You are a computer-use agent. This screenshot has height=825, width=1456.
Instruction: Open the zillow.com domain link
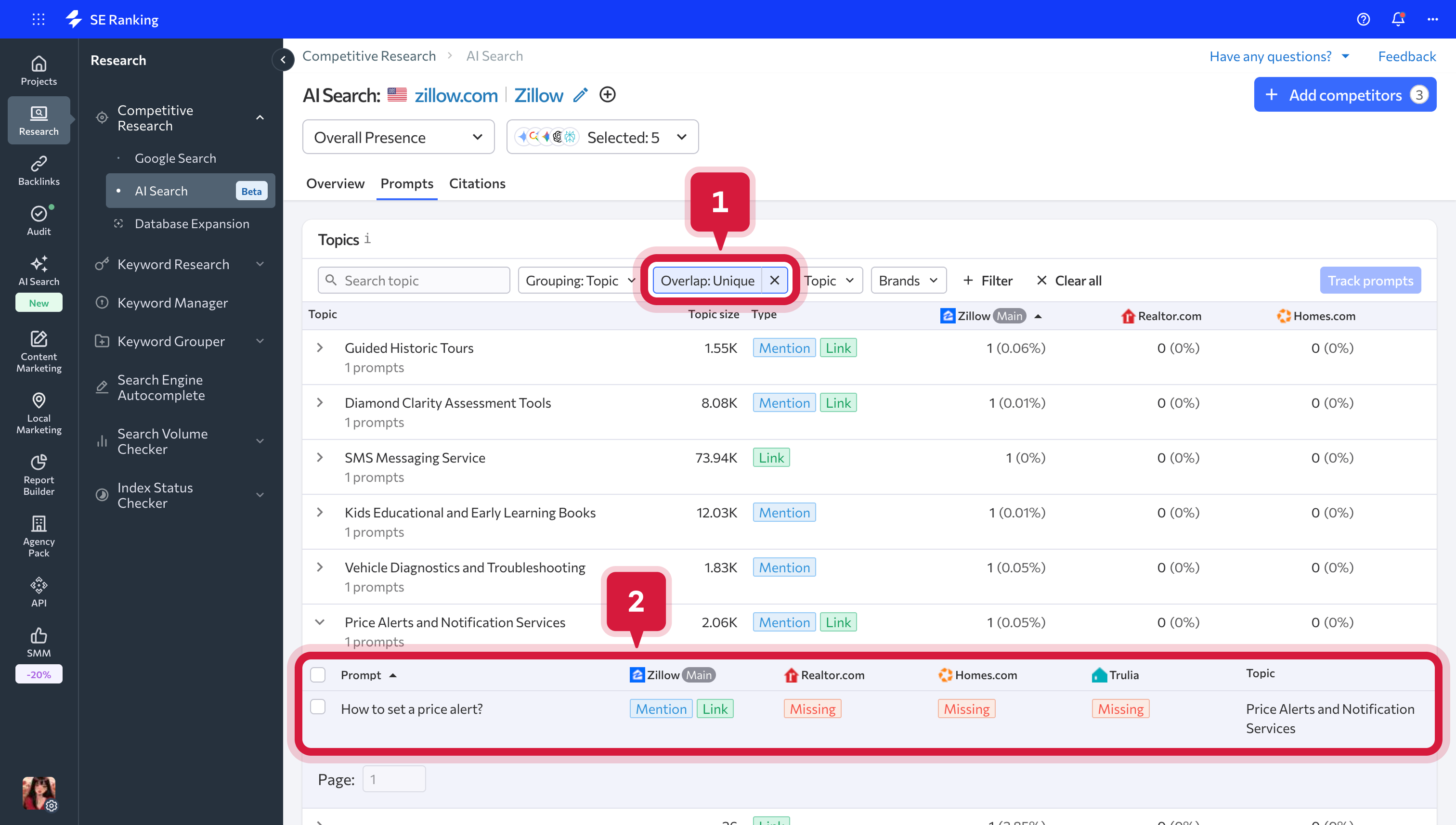coord(456,95)
